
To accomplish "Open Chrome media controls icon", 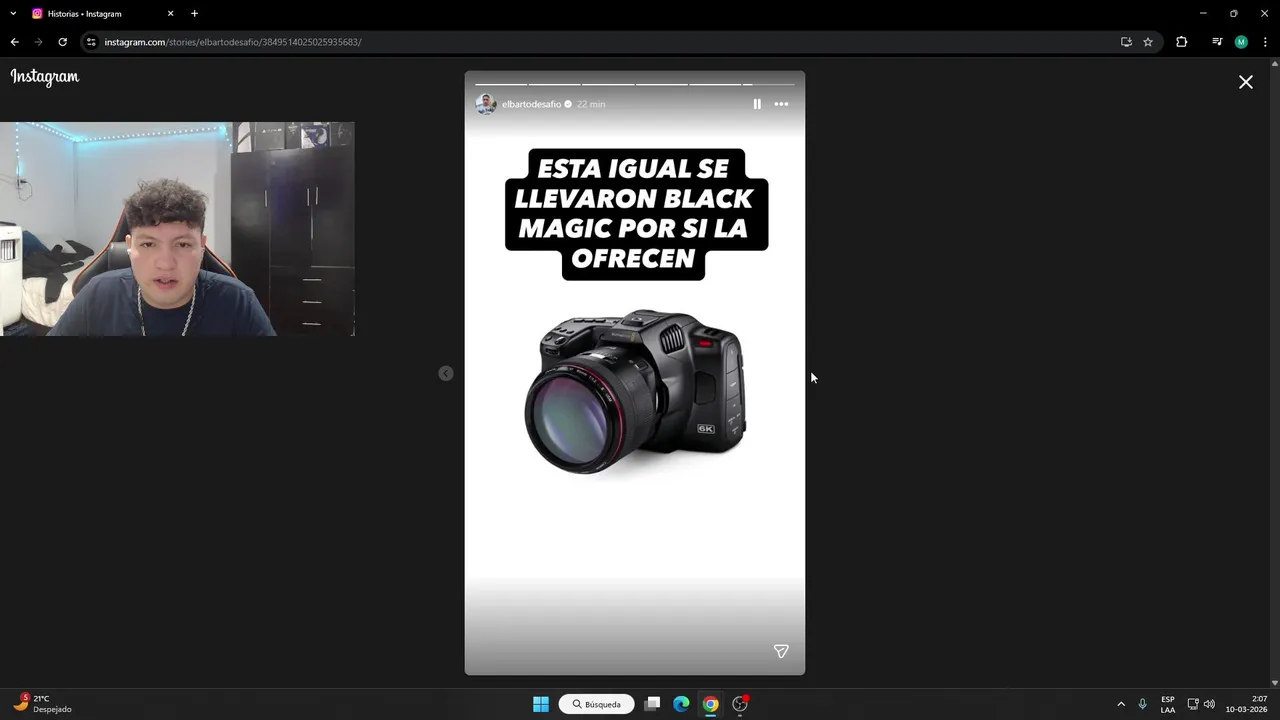I will click(1217, 42).
